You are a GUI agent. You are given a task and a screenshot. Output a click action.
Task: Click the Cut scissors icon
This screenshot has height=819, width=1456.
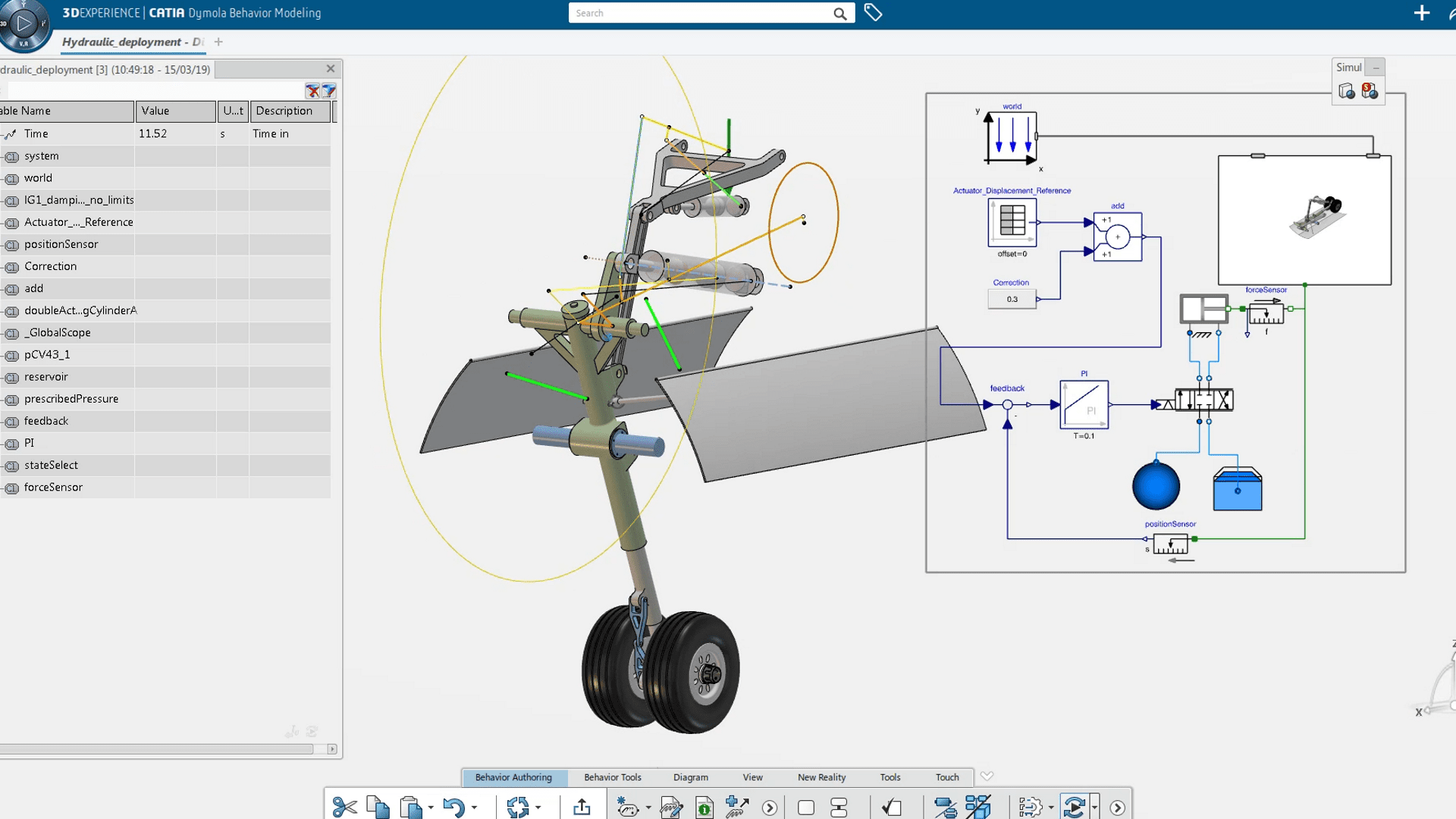(344, 808)
